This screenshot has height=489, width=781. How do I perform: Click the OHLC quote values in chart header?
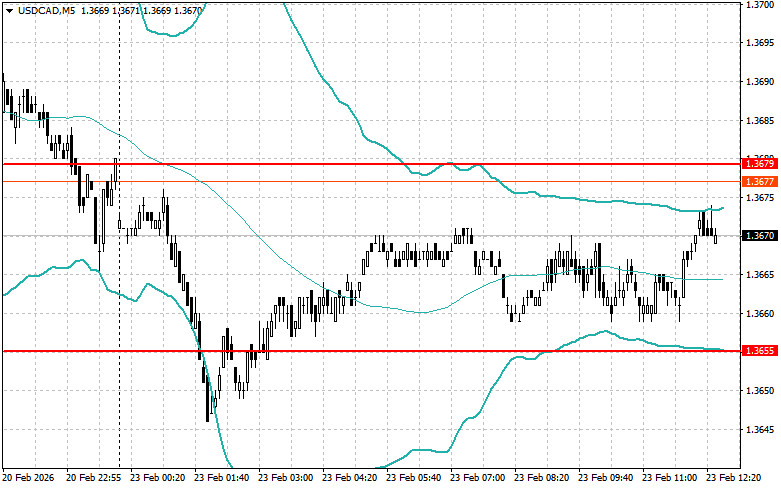[x=141, y=10]
